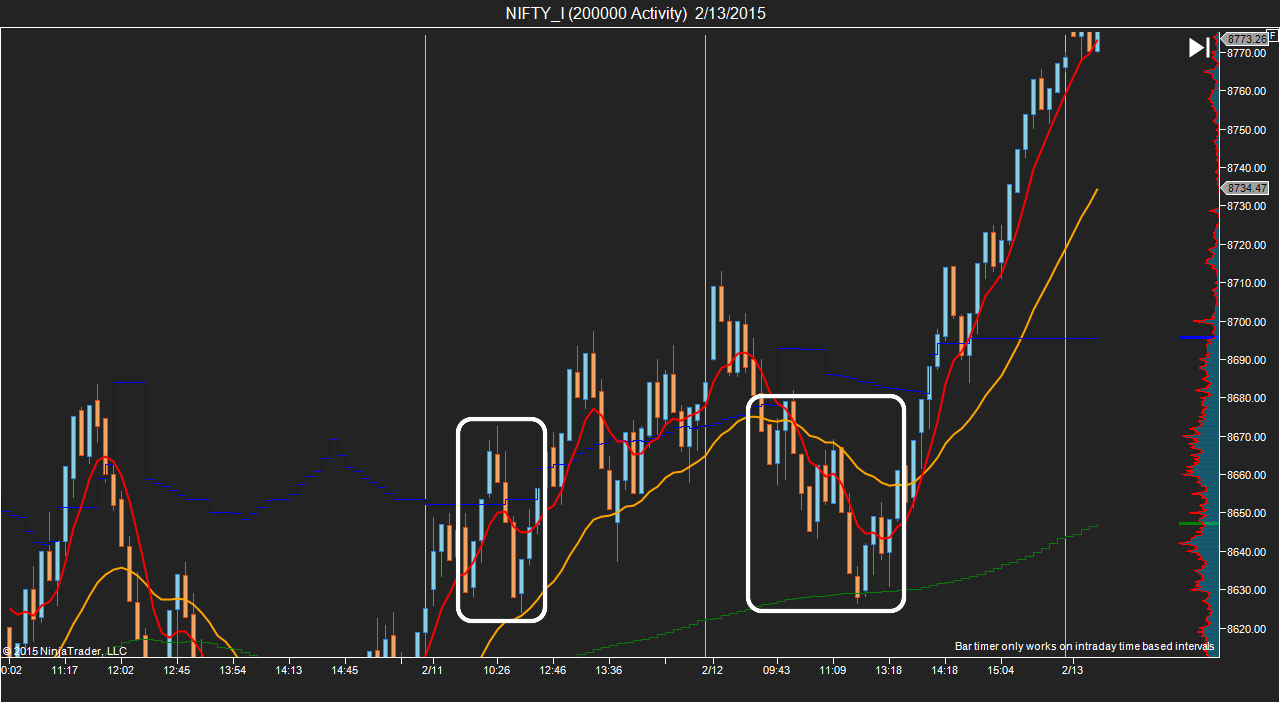Click the bar timer intraday intervals message
1280x703 pixels.
1085,647
